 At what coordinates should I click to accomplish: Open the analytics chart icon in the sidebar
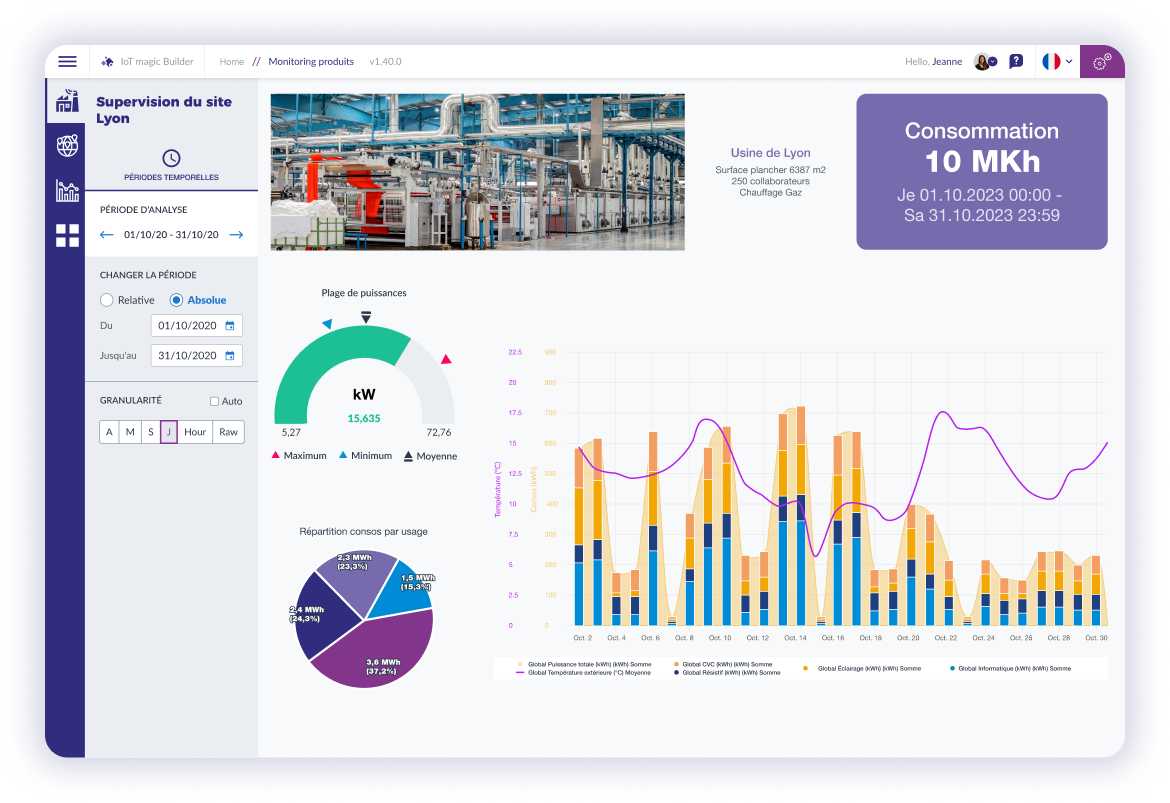coord(66,189)
